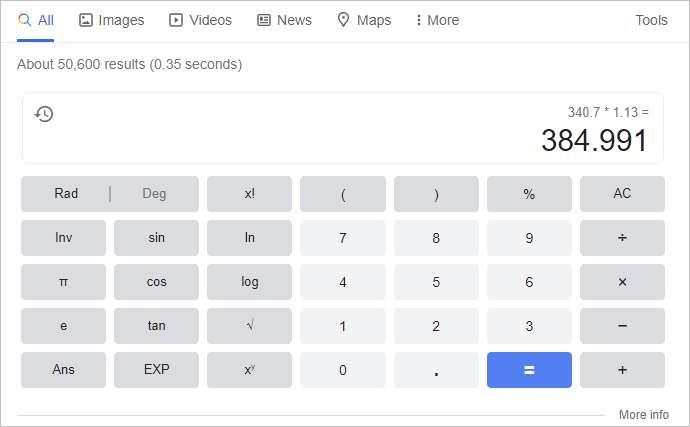Clear the calculator with AC

click(x=622, y=194)
